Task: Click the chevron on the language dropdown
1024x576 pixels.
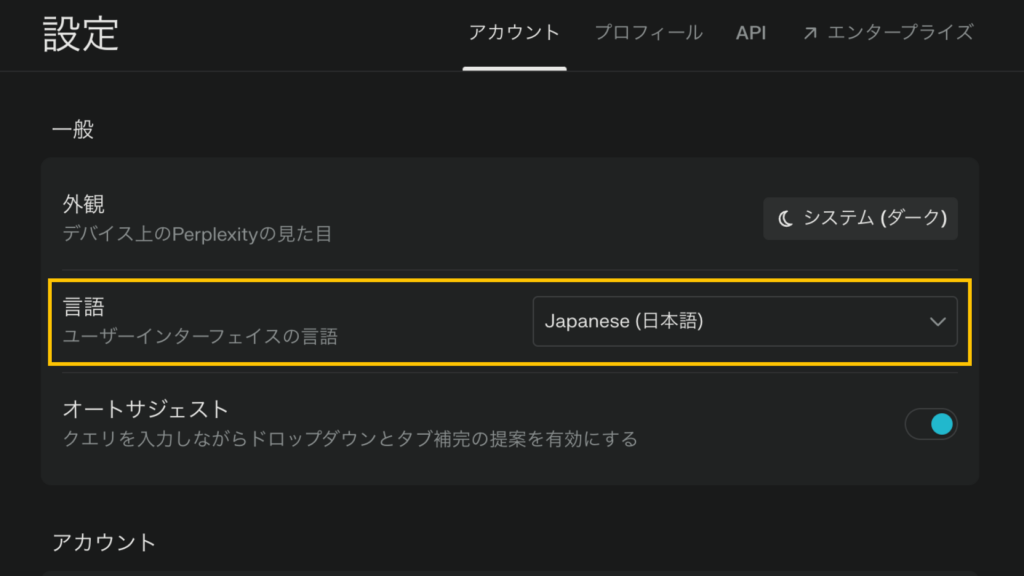Action: 937,321
